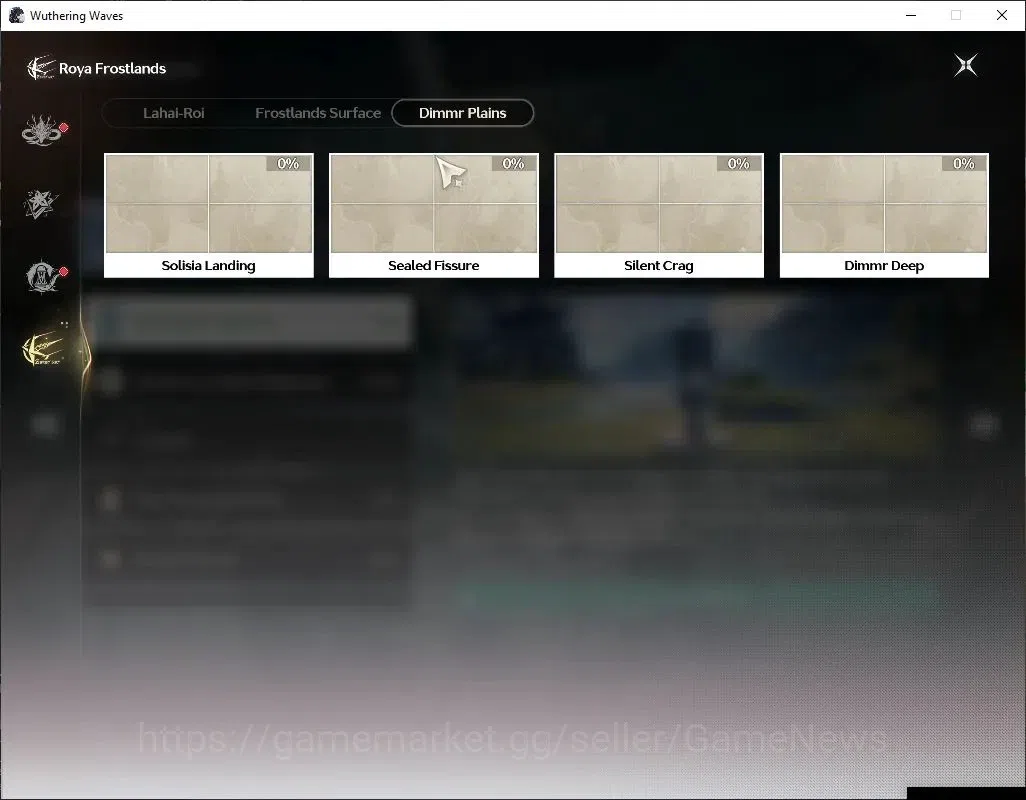Click the 0% badge on Sealed Fissure

click(513, 164)
